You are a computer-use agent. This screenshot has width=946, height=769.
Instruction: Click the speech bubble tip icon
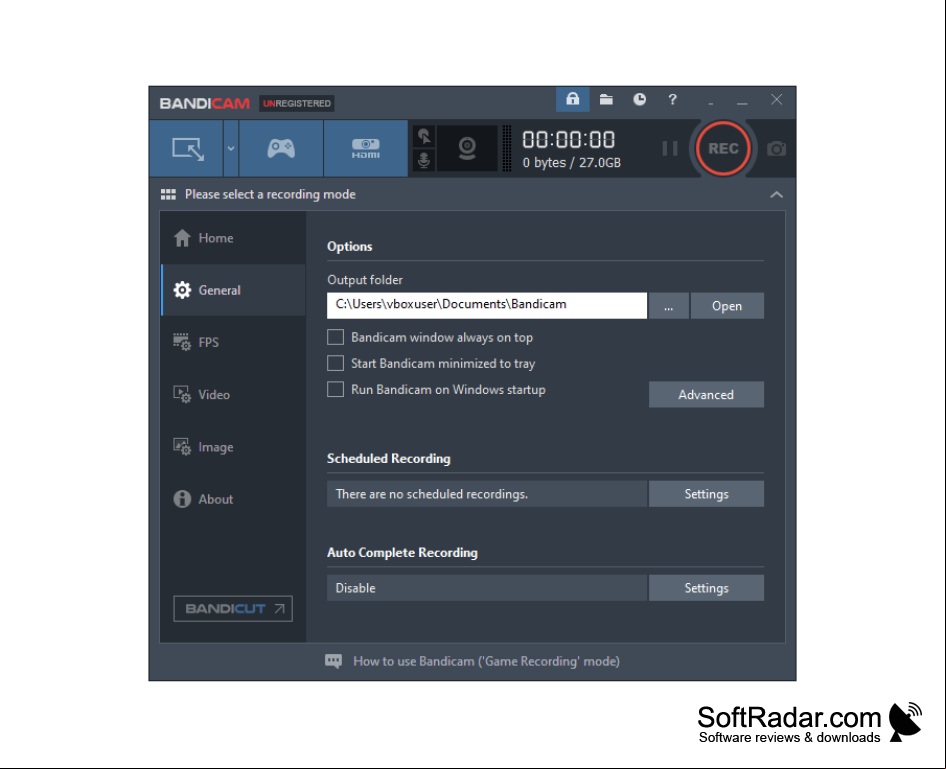[x=333, y=661]
